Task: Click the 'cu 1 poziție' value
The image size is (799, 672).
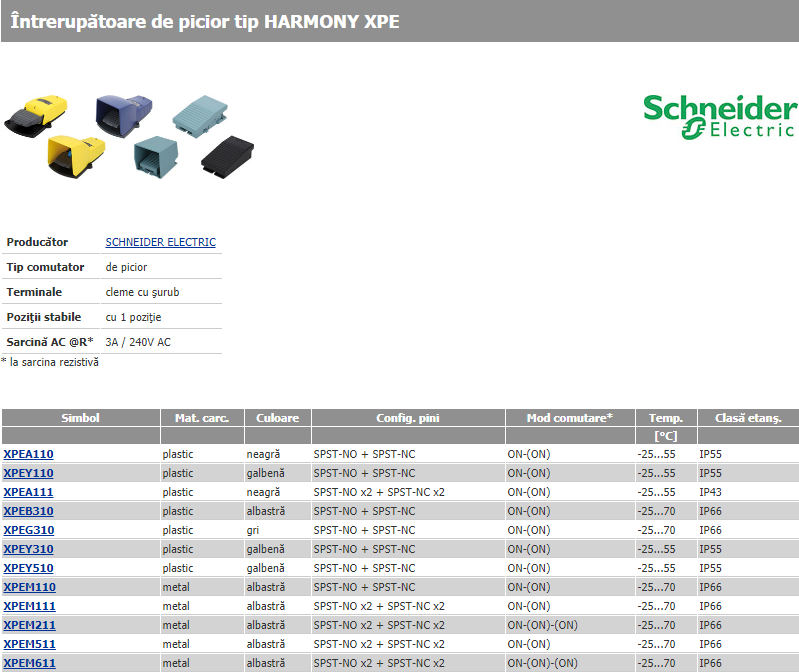Action: tap(134, 317)
